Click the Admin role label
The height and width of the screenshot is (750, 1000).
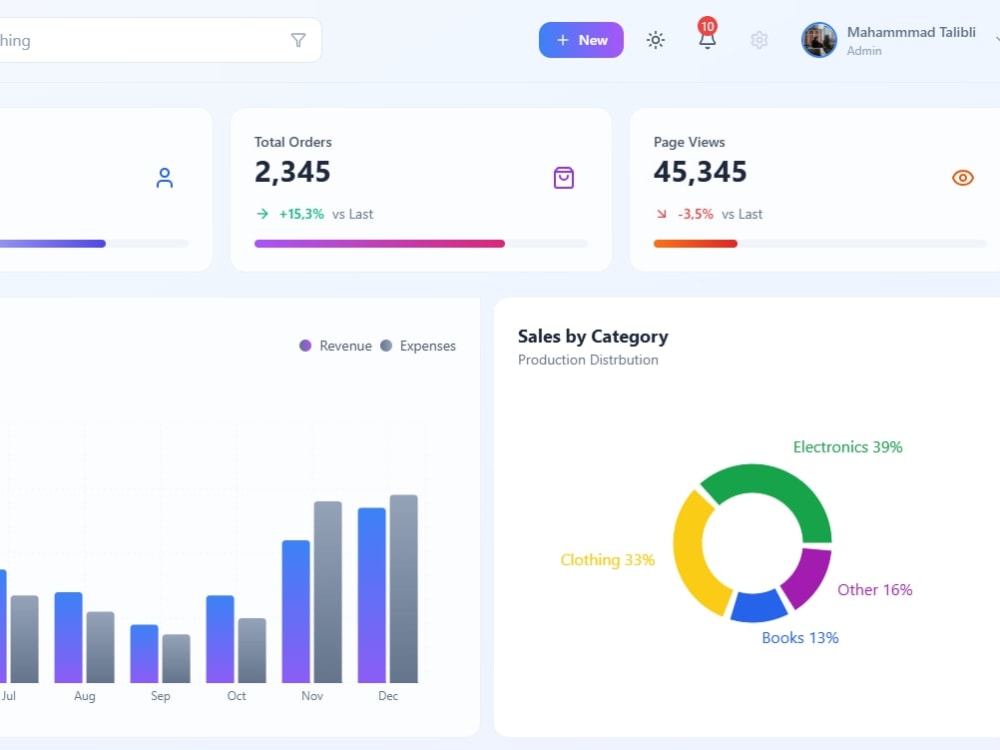click(x=864, y=51)
